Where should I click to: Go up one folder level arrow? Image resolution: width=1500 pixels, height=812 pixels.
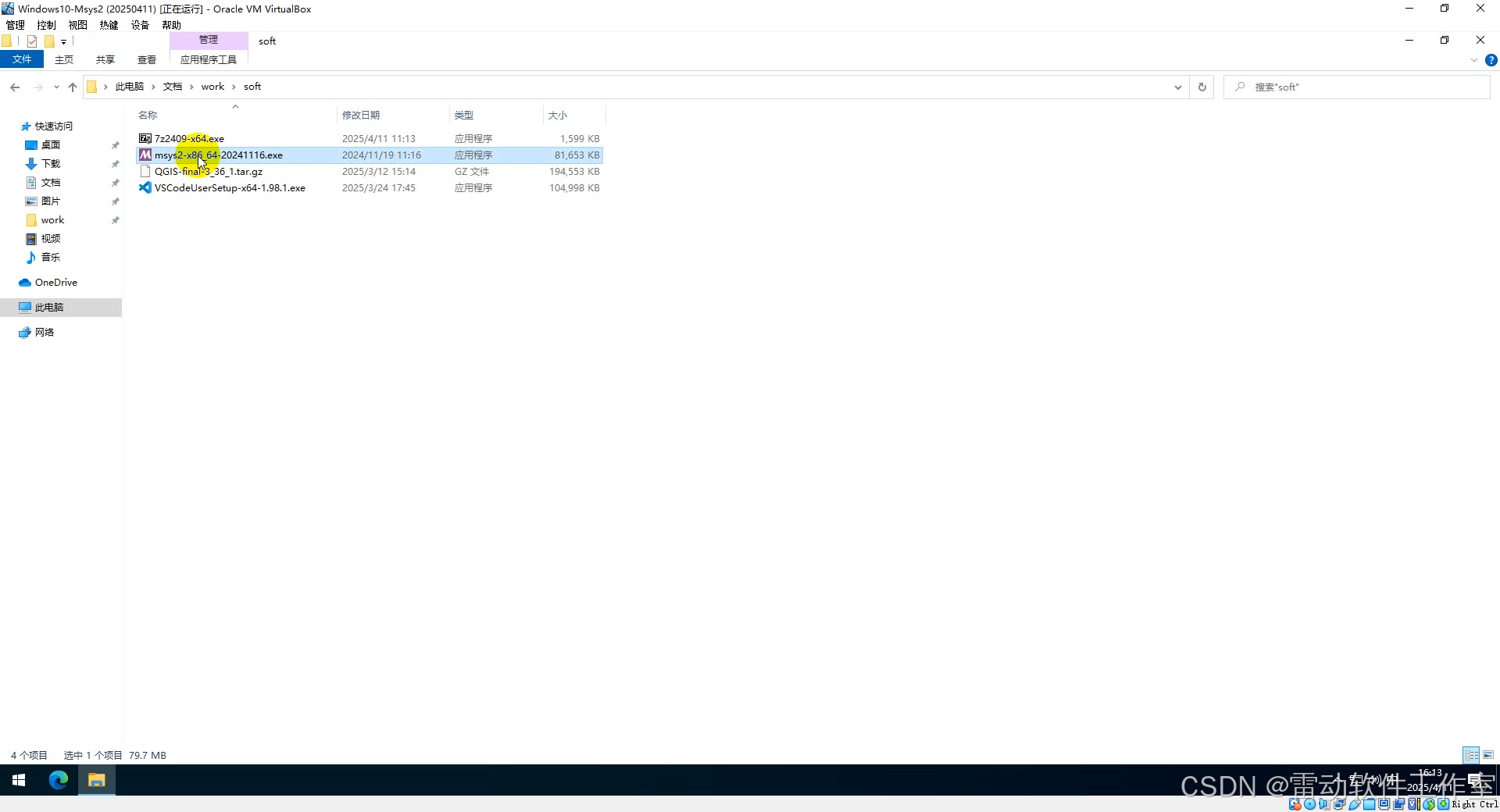73,87
